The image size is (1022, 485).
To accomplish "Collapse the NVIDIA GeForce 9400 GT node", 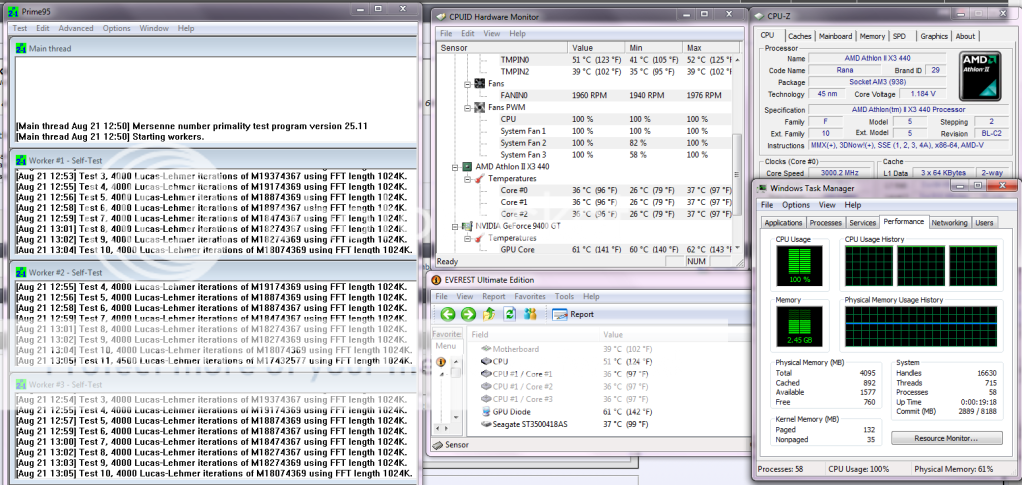I will click(455, 226).
